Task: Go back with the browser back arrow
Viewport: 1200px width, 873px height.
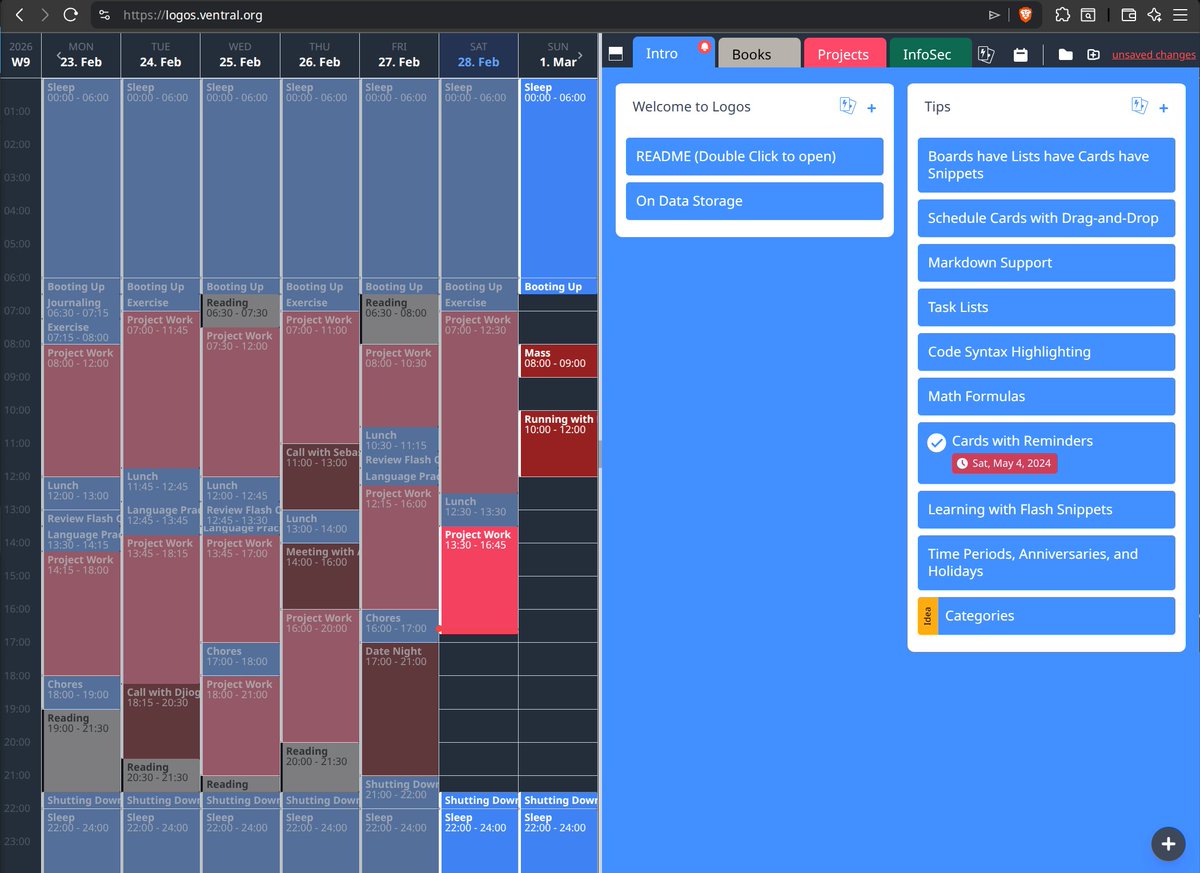Action: (19, 15)
